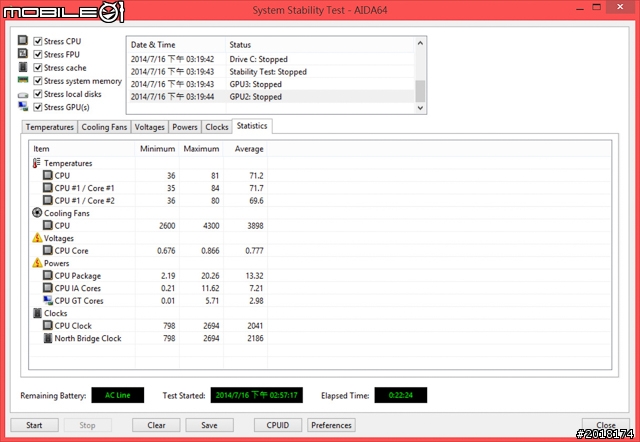The width and height of the screenshot is (640, 442).
Task: Click the Item column header
Action: pyautogui.click(x=82, y=149)
